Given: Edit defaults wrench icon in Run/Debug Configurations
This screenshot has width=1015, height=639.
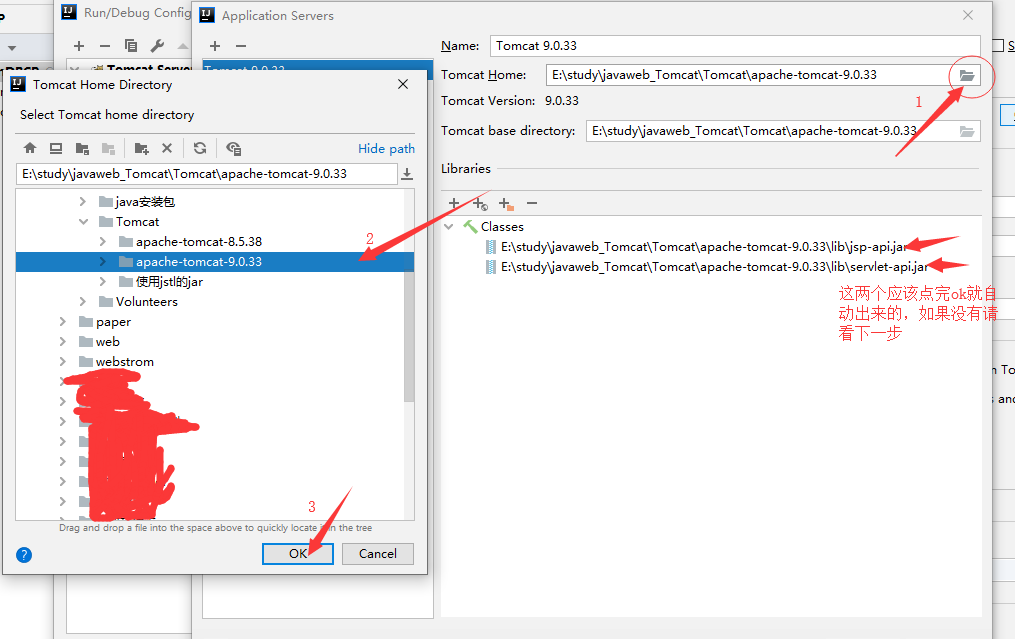Looking at the screenshot, I should (x=157, y=46).
